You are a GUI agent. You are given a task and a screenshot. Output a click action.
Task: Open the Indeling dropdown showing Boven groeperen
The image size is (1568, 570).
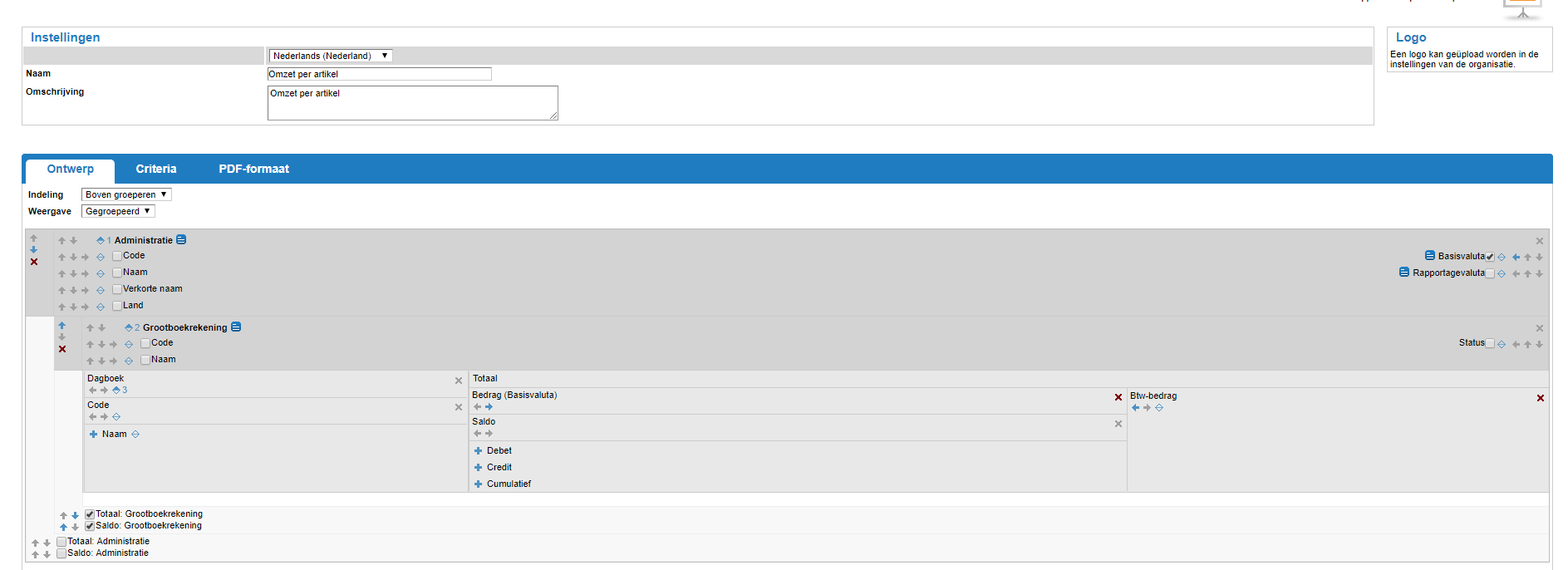126,194
